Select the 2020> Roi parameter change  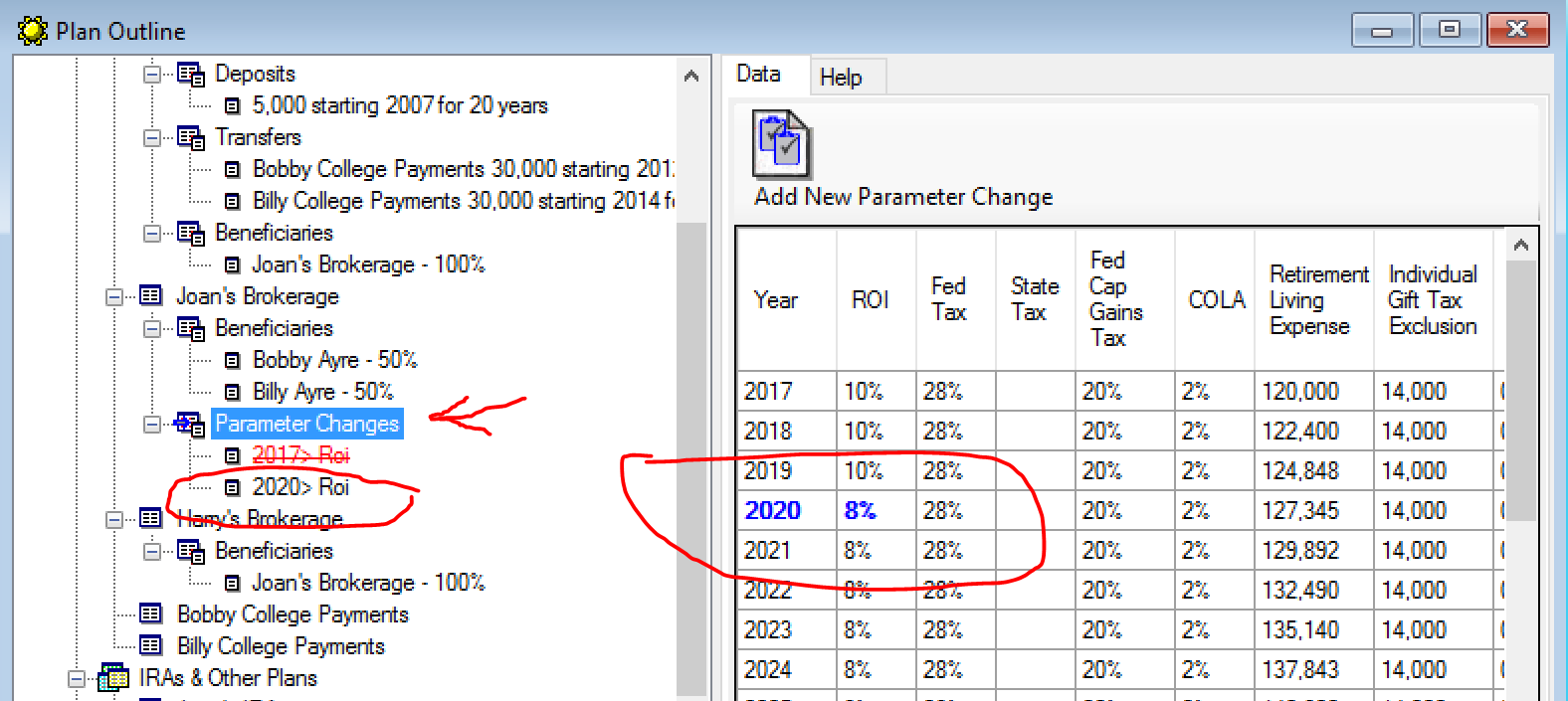click(x=299, y=487)
